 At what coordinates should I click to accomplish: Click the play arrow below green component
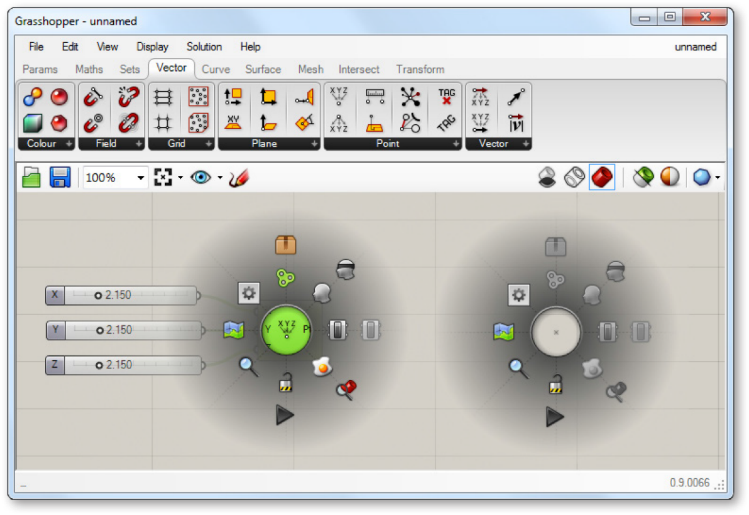285,415
